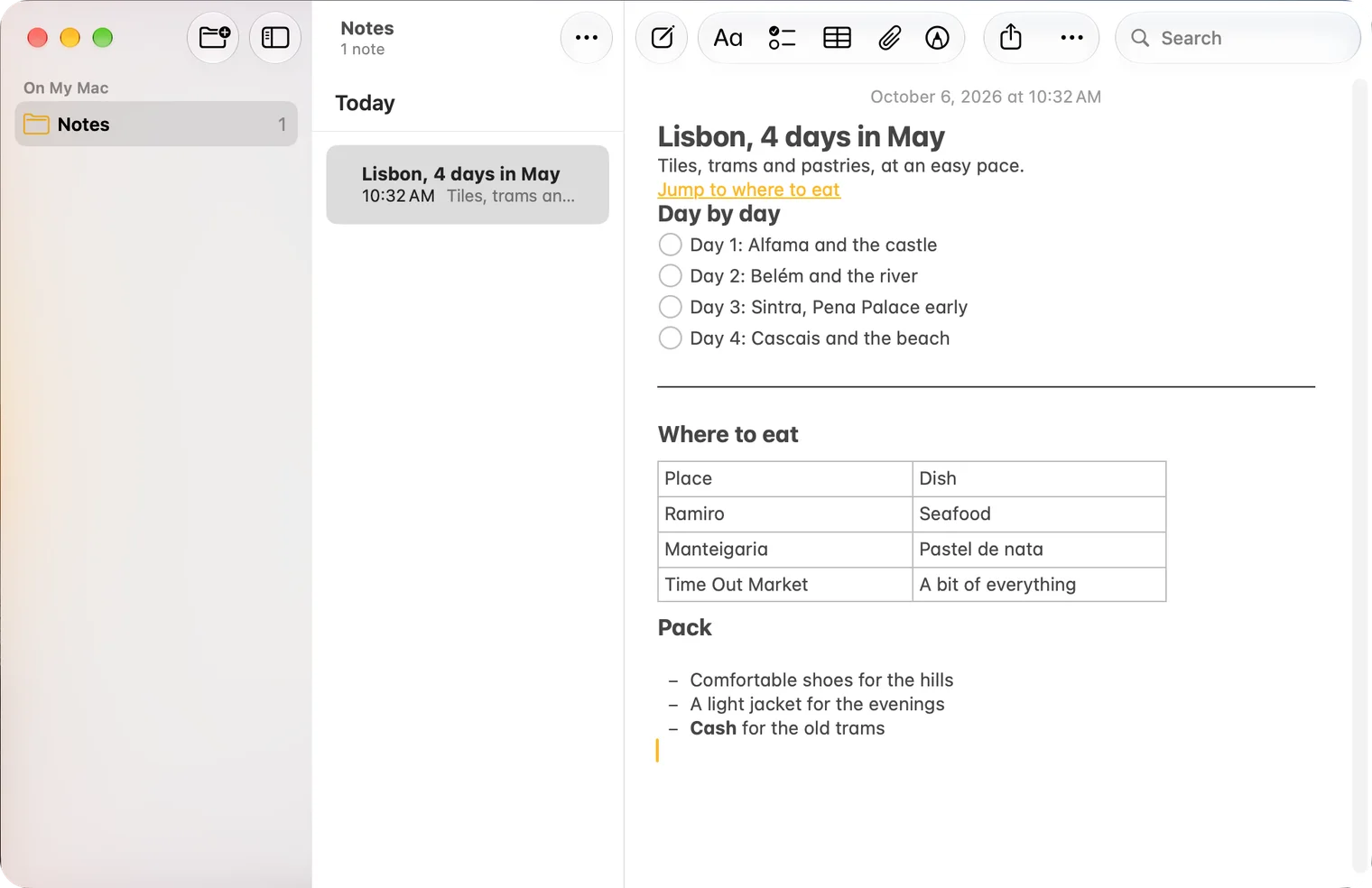The height and width of the screenshot is (888, 1372).
Task: Open the editor toolbar more options menu
Action: click(x=1071, y=38)
